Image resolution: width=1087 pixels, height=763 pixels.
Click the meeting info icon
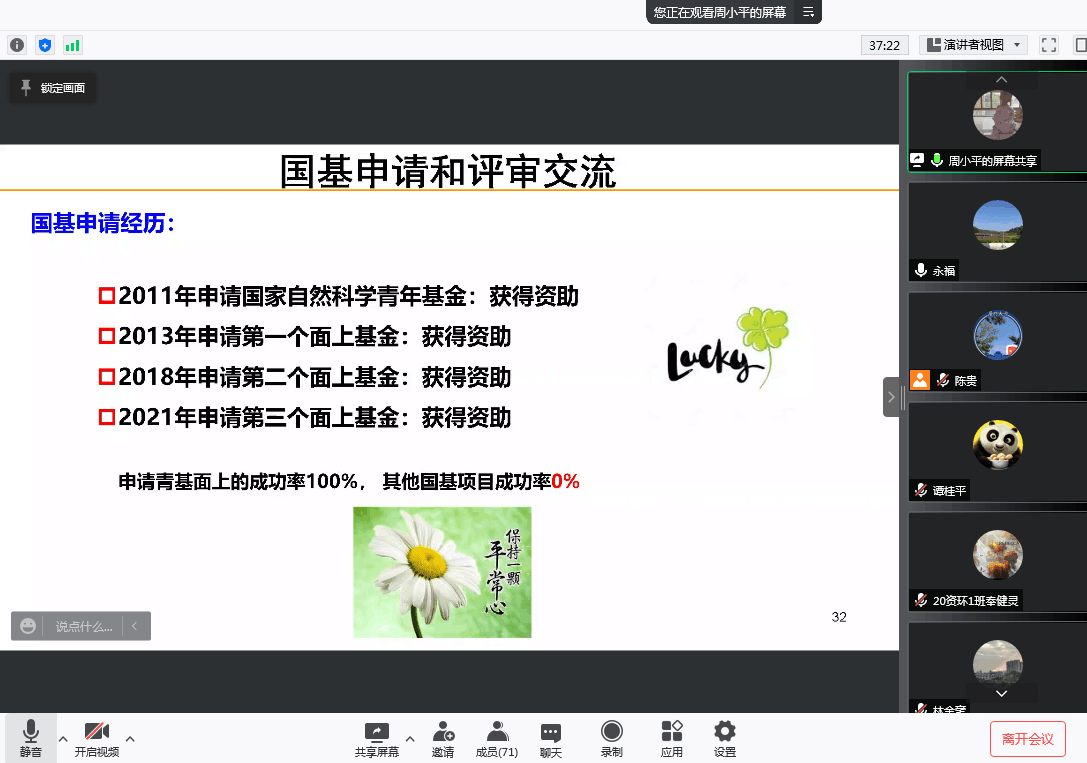pos(16,45)
